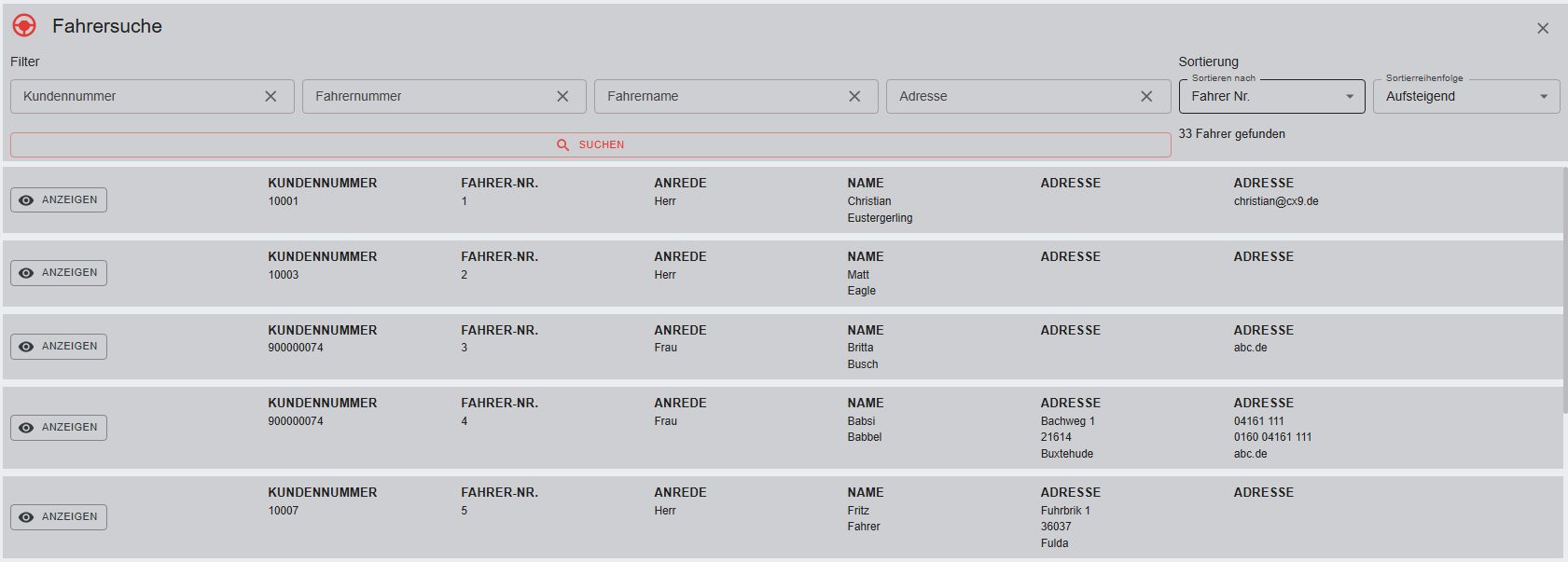1568x562 pixels.
Task: Clear the Adresse filter with its X icon
Action: pyautogui.click(x=1146, y=96)
